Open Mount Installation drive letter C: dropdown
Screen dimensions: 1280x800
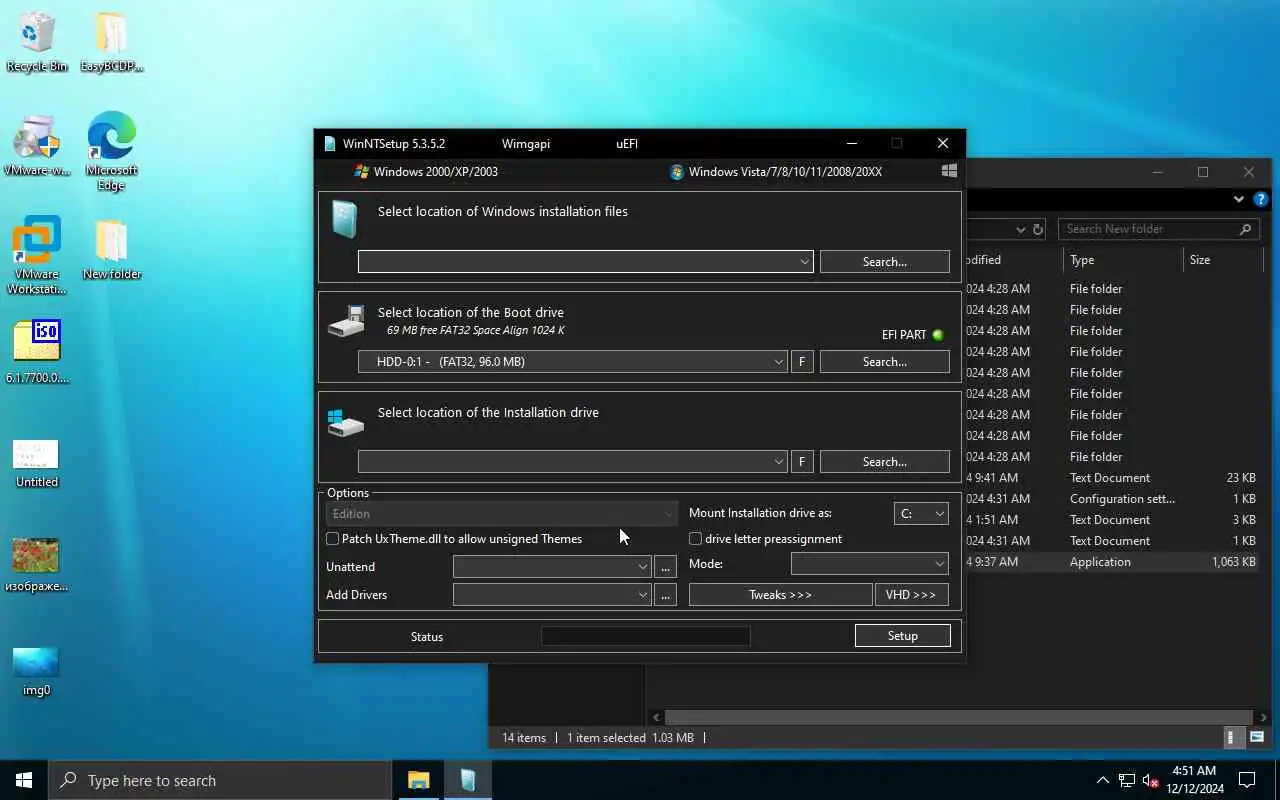tap(921, 513)
